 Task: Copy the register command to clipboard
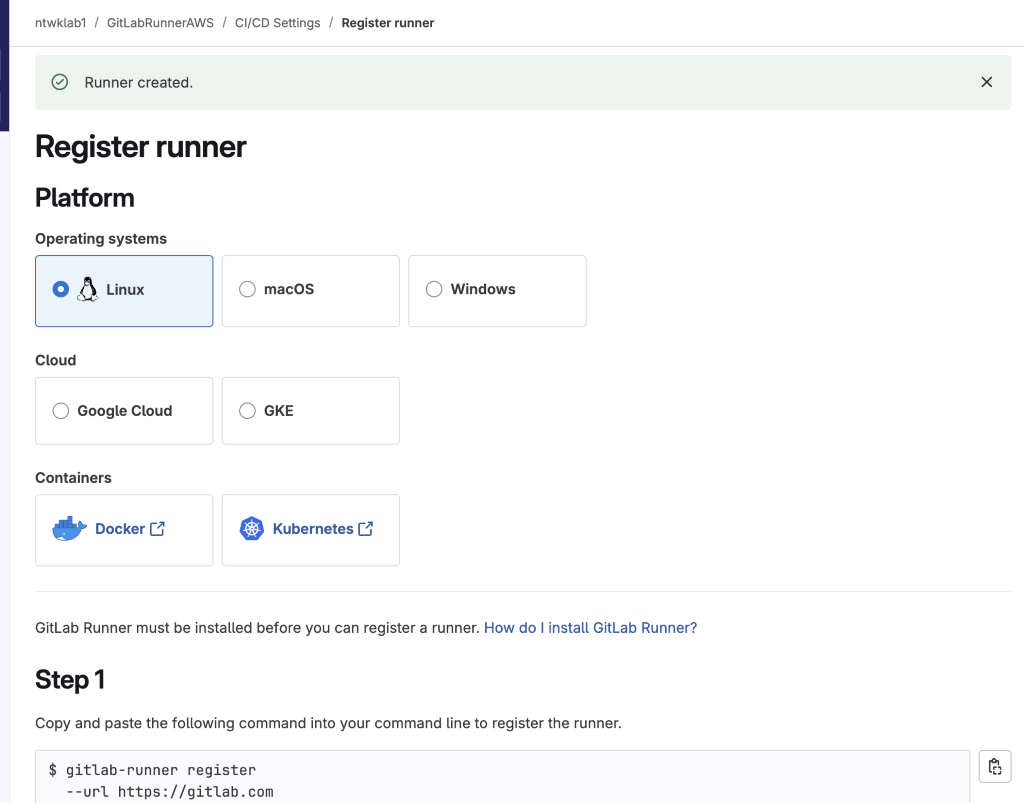point(995,766)
